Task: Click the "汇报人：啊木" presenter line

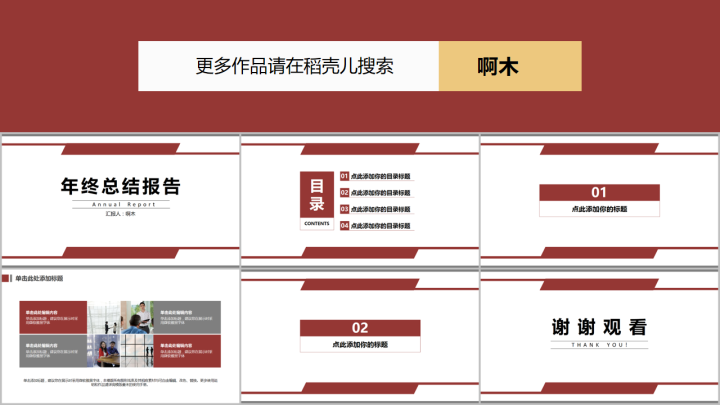Action: tap(120, 213)
